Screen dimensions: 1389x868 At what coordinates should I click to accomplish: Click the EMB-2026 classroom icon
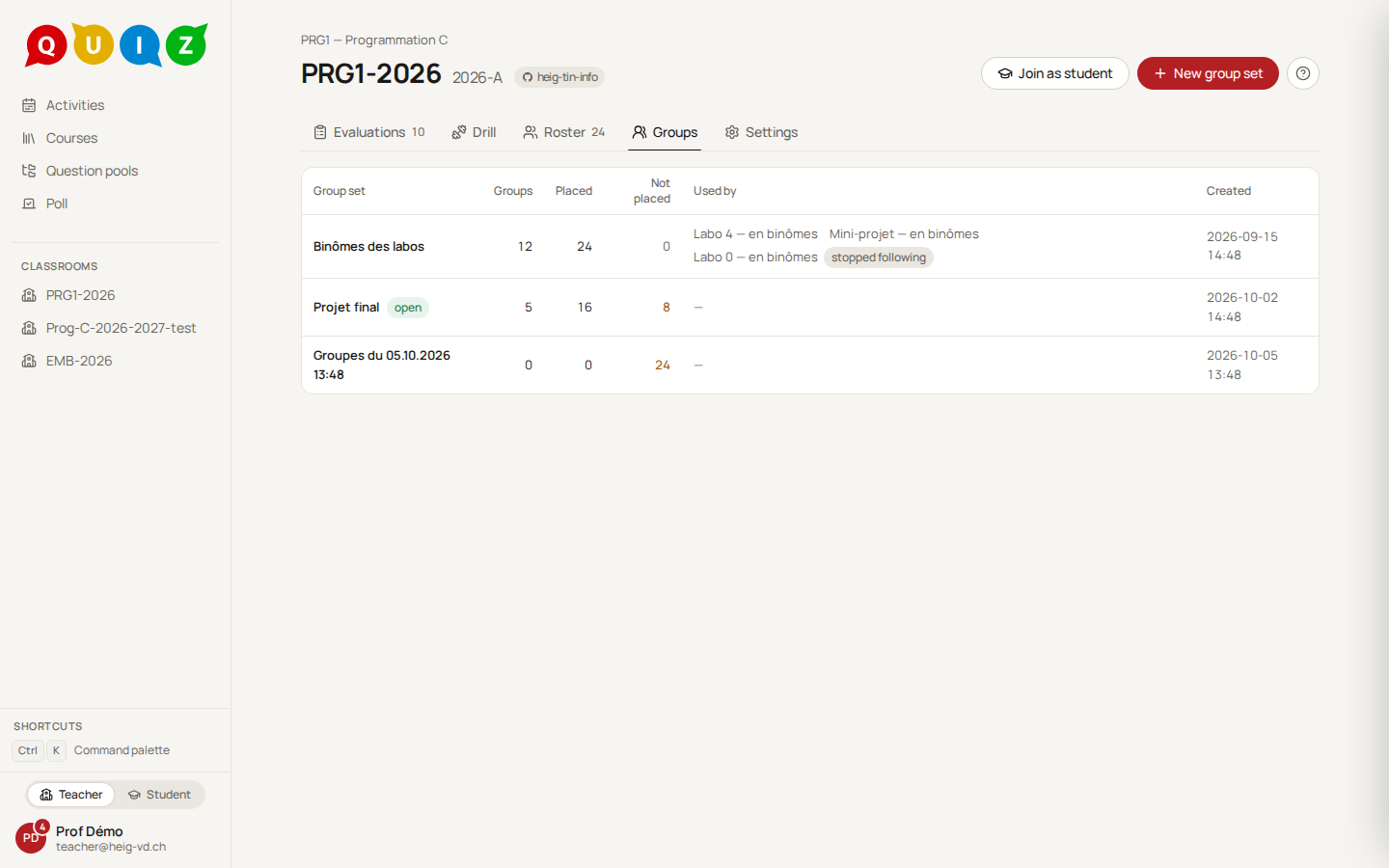pos(29,361)
